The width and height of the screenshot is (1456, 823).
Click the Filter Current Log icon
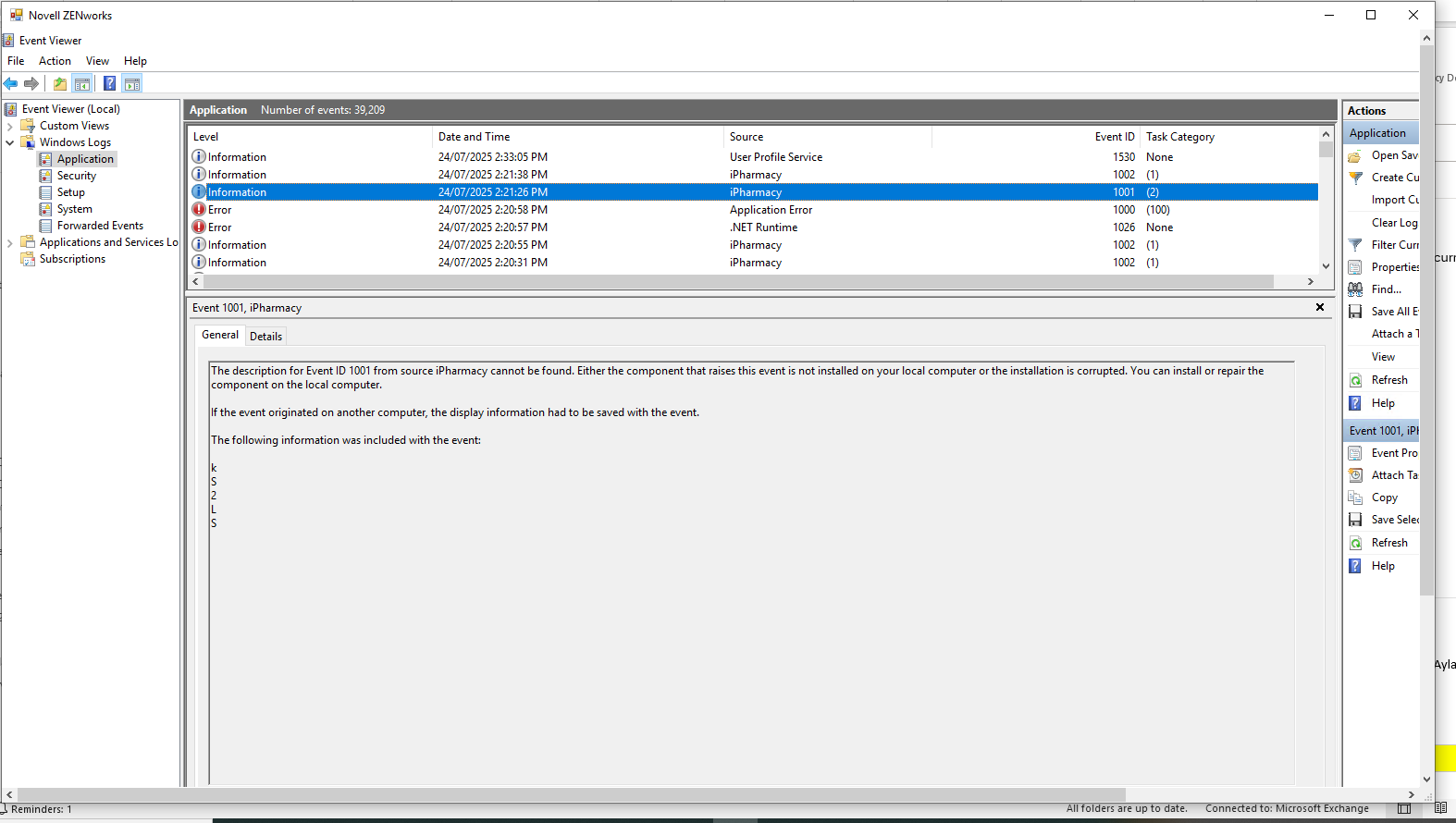coord(1355,245)
